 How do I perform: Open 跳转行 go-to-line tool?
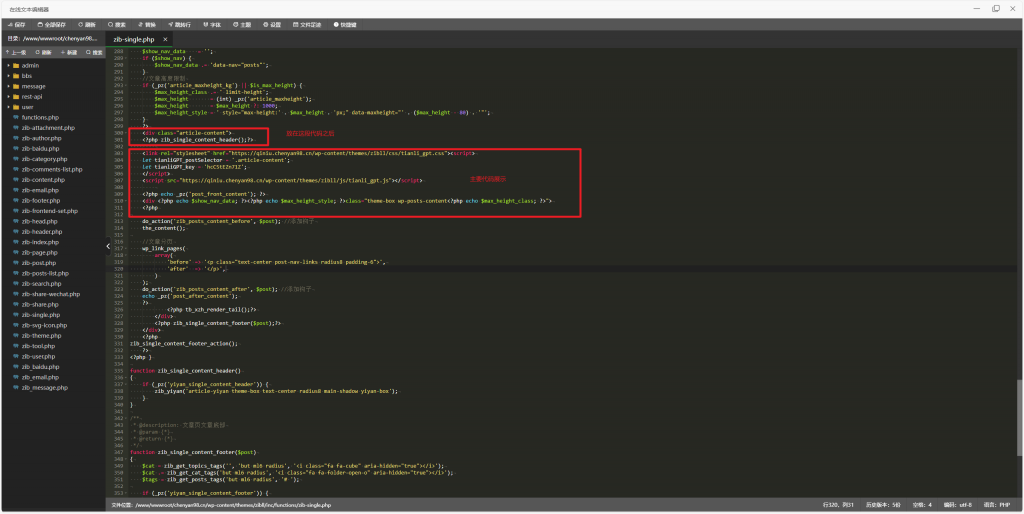coord(180,23)
